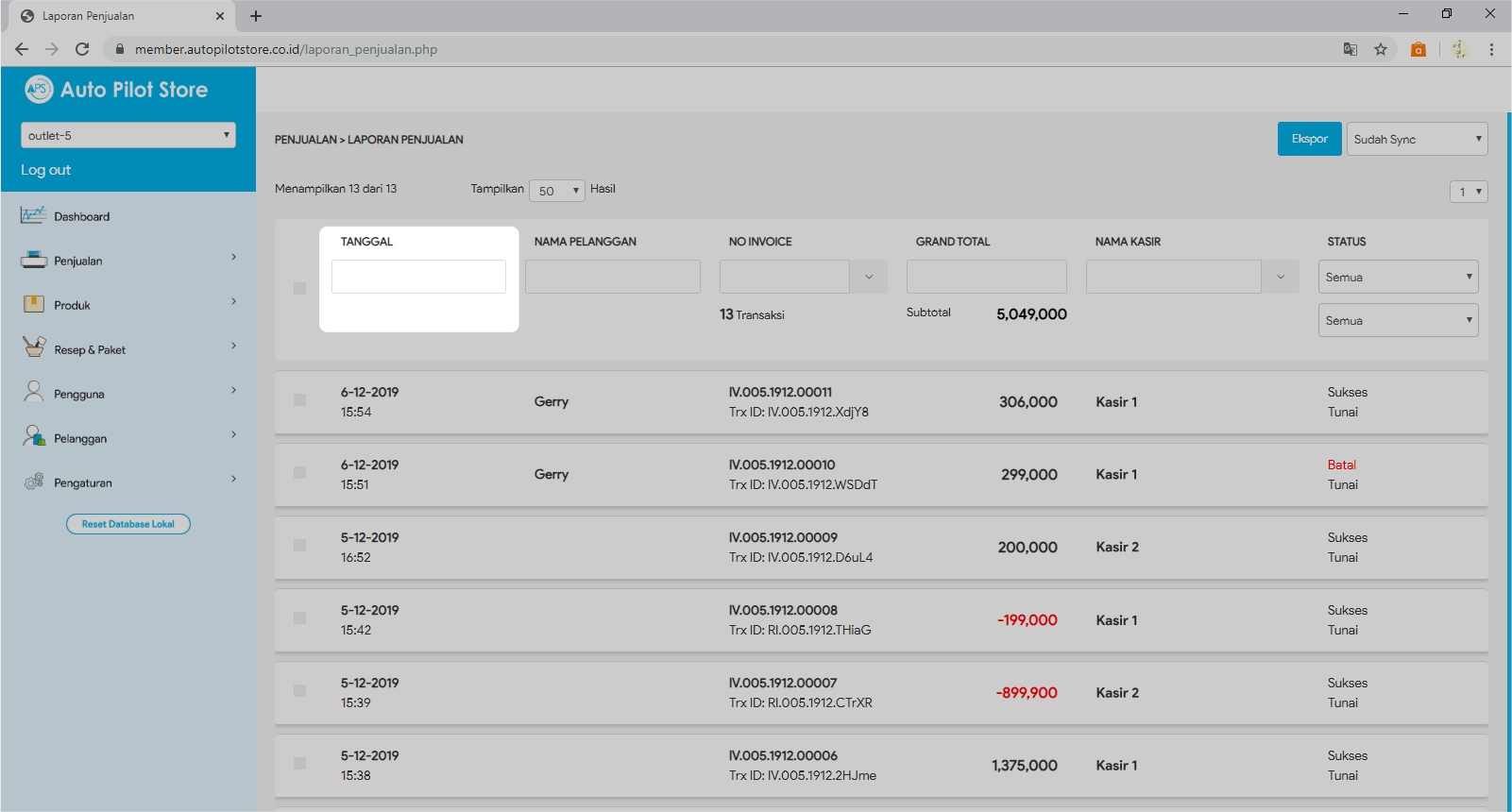Image resolution: width=1512 pixels, height=812 pixels.
Task: Open the outlet-5 selector dropdown
Action: tap(127, 135)
